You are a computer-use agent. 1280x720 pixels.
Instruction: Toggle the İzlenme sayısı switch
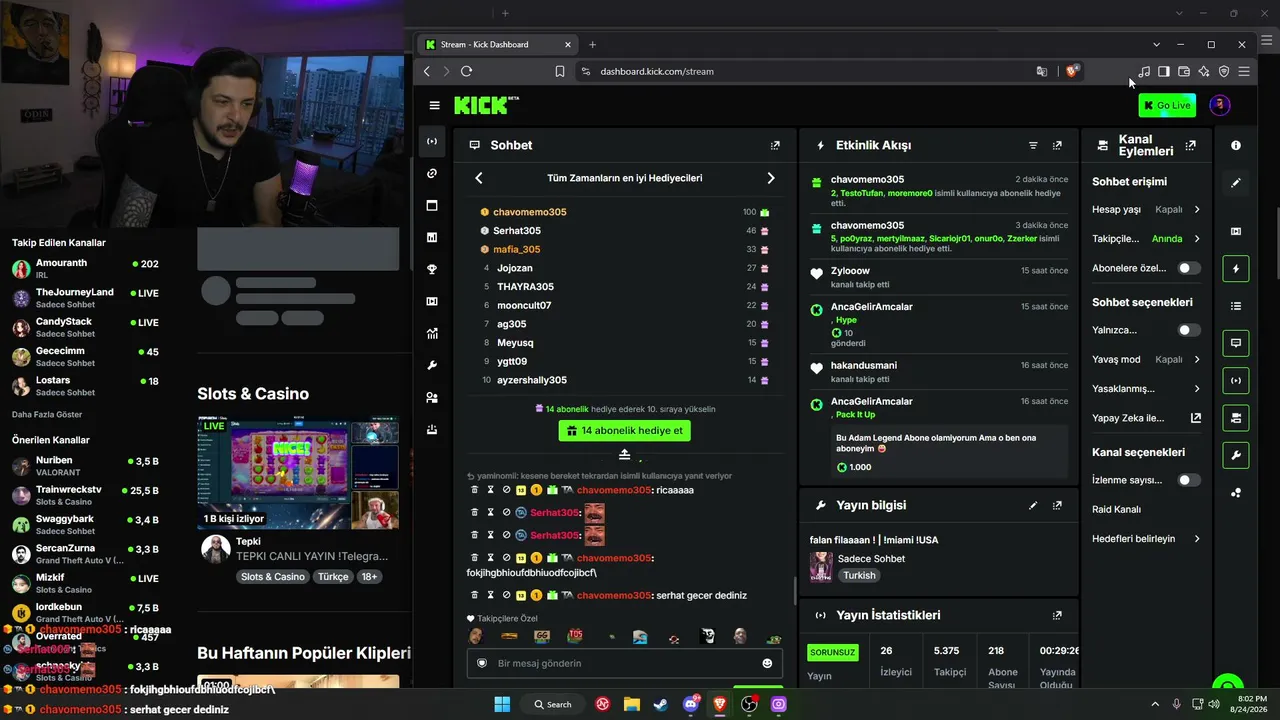(1188, 480)
